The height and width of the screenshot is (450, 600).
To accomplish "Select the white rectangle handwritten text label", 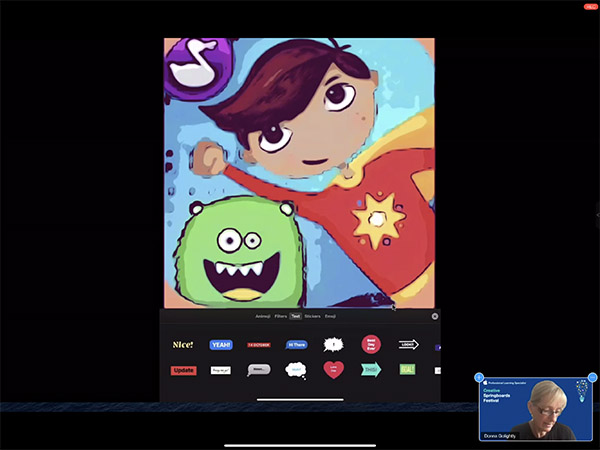I will 221,370.
